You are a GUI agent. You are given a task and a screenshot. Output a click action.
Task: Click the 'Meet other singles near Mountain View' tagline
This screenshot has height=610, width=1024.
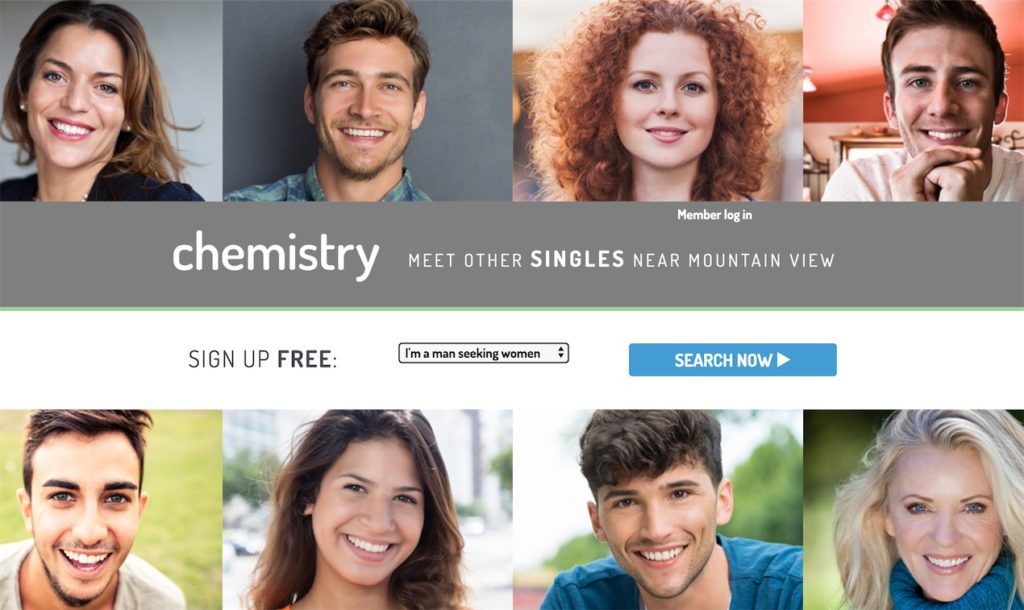[x=621, y=260]
